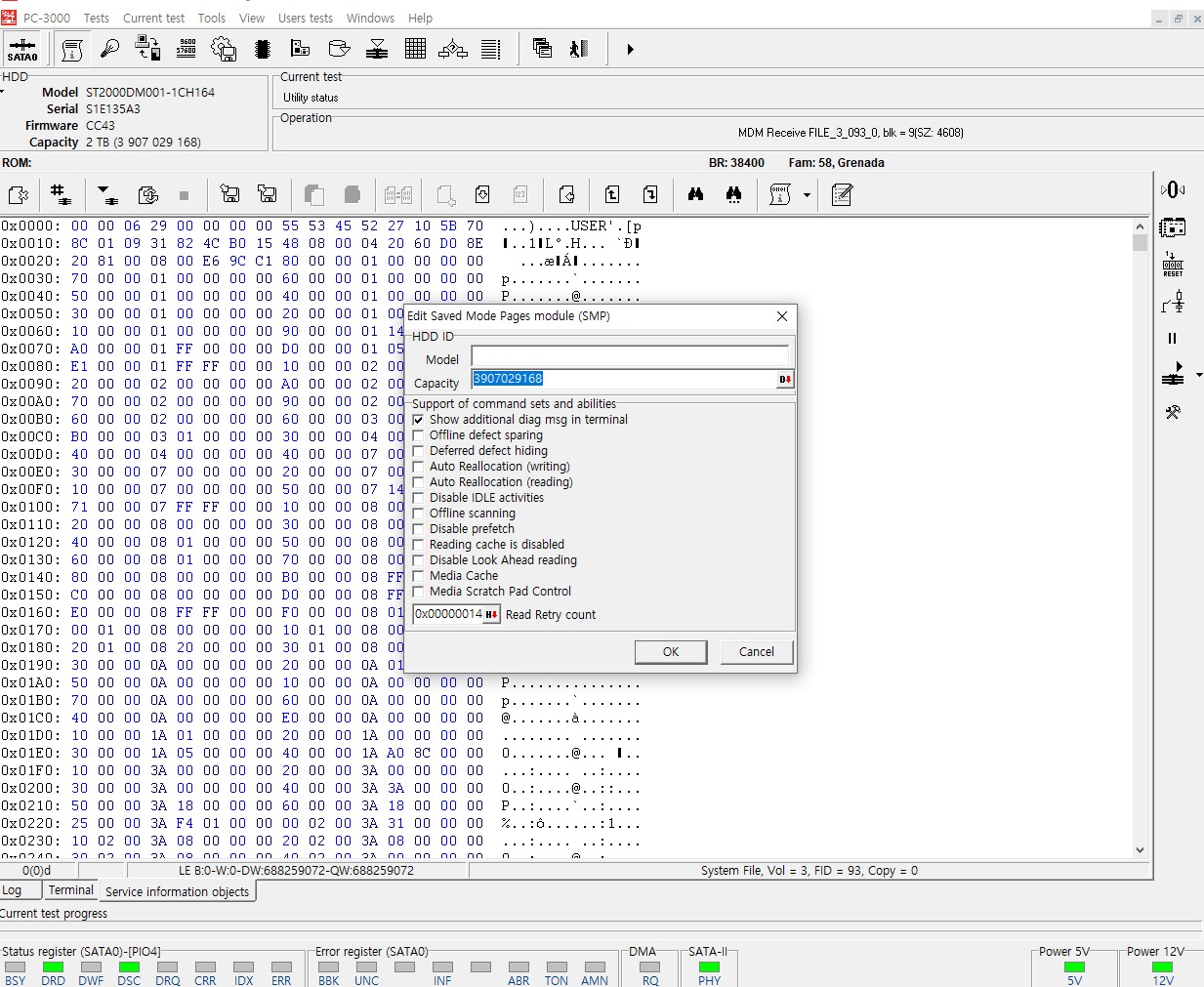Click the grid table icon in toolbar
This screenshot has width=1204, height=987.
(415, 49)
